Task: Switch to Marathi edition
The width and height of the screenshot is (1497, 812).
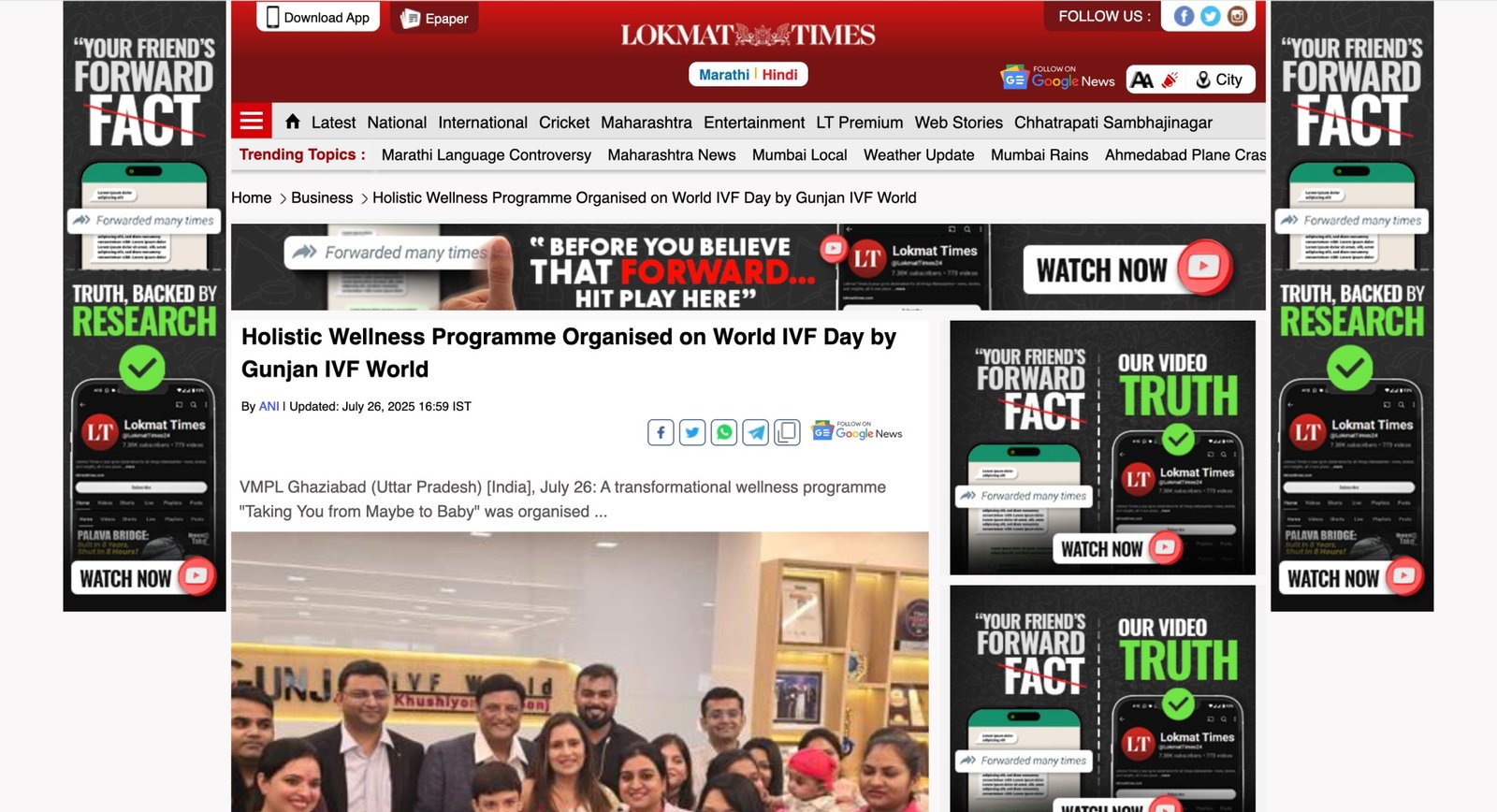Action: [x=724, y=75]
